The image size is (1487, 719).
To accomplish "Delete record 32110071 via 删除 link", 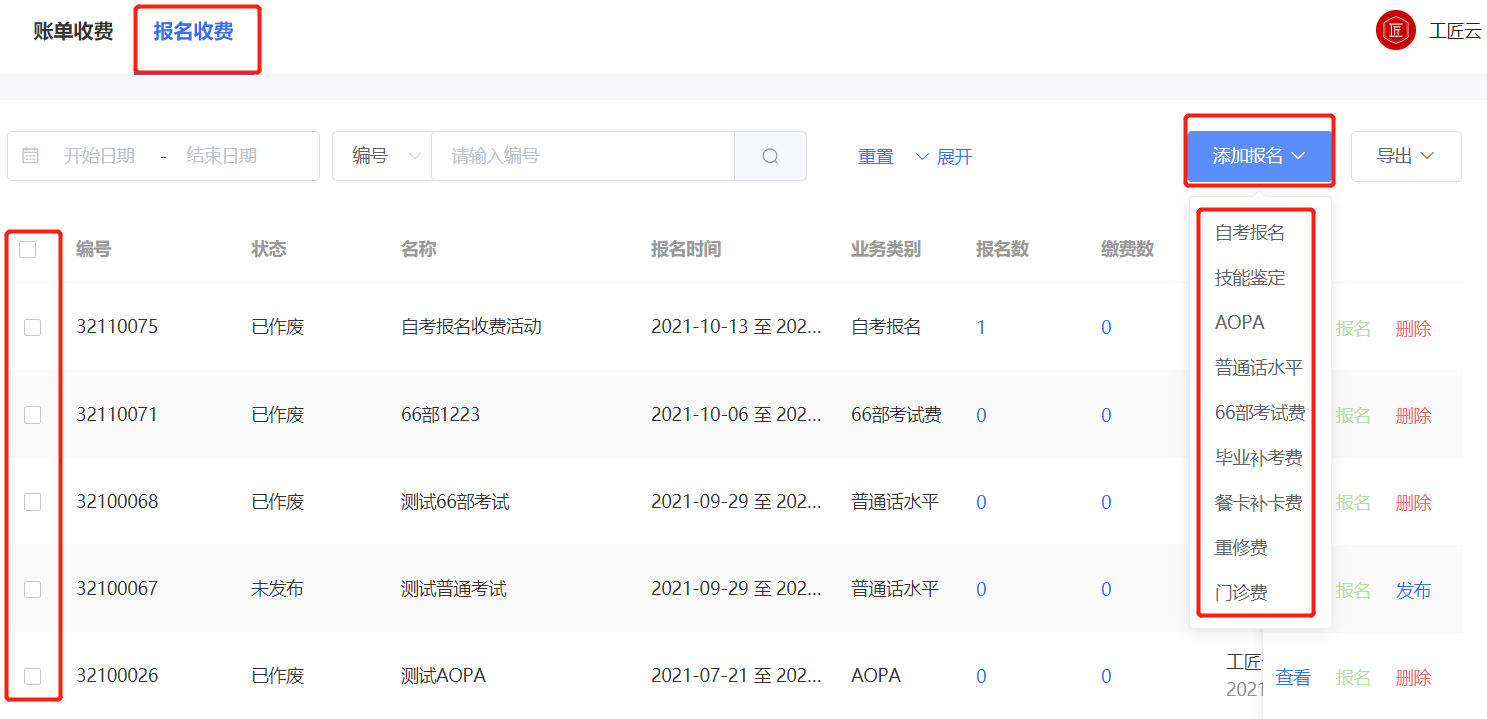I will pyautogui.click(x=1413, y=415).
